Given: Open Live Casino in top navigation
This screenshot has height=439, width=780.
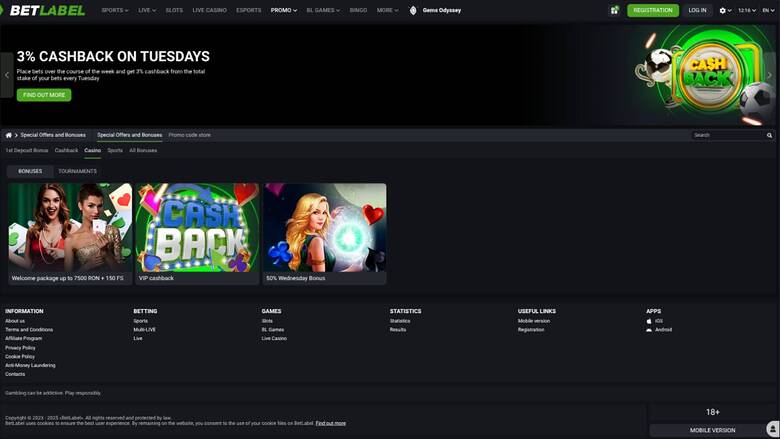Looking at the screenshot, I should (x=209, y=10).
